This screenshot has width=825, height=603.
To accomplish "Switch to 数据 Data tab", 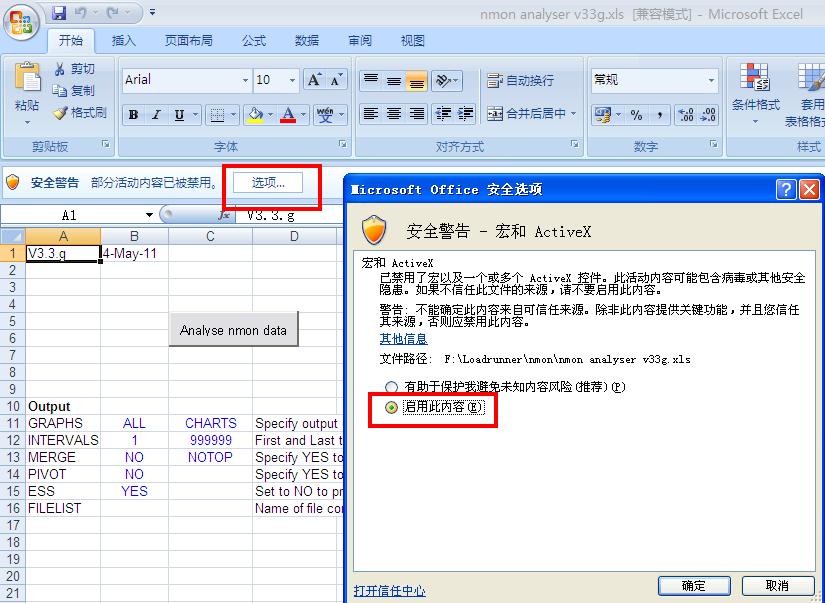I will coord(307,41).
